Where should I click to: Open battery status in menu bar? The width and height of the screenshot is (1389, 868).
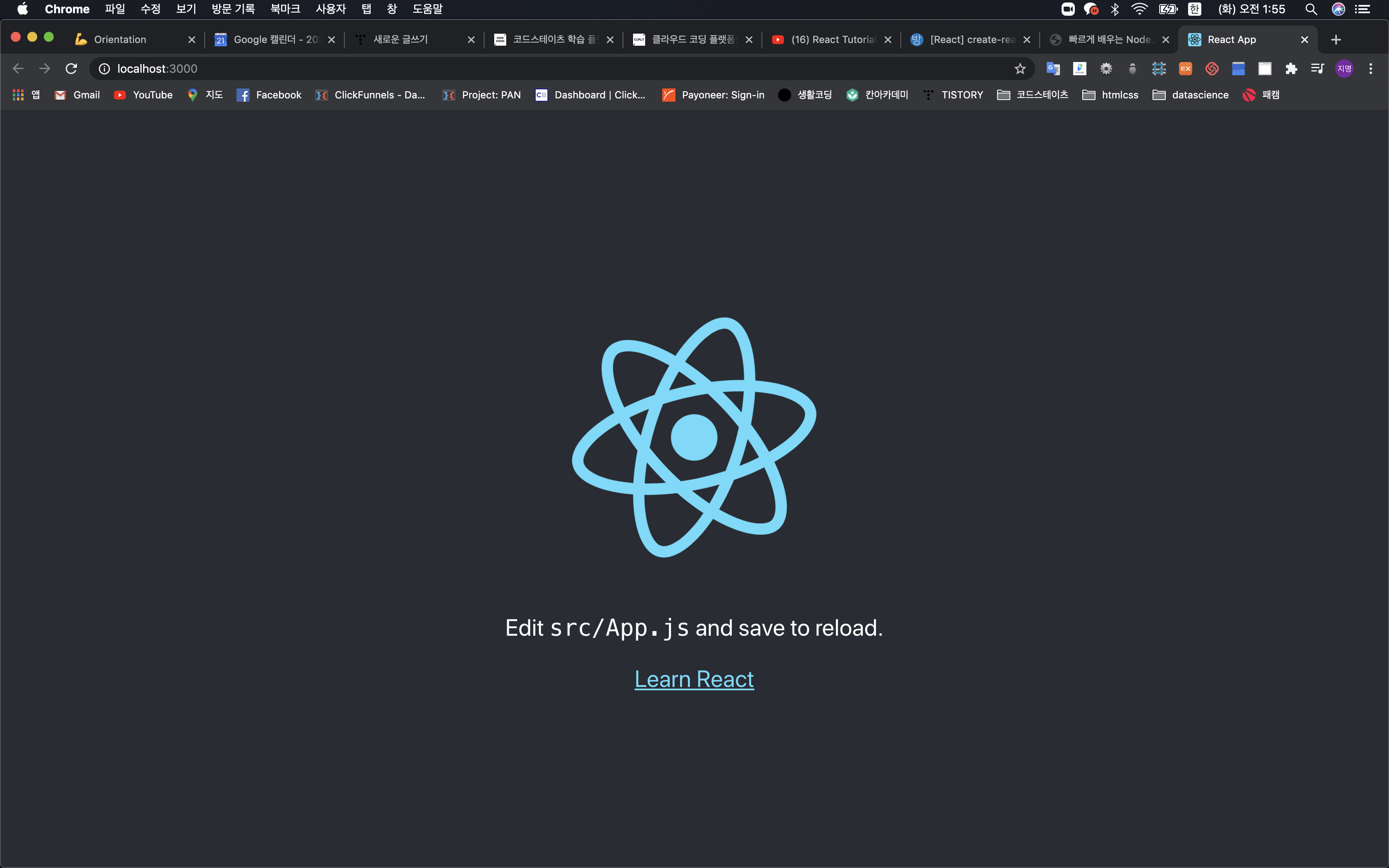1168,9
